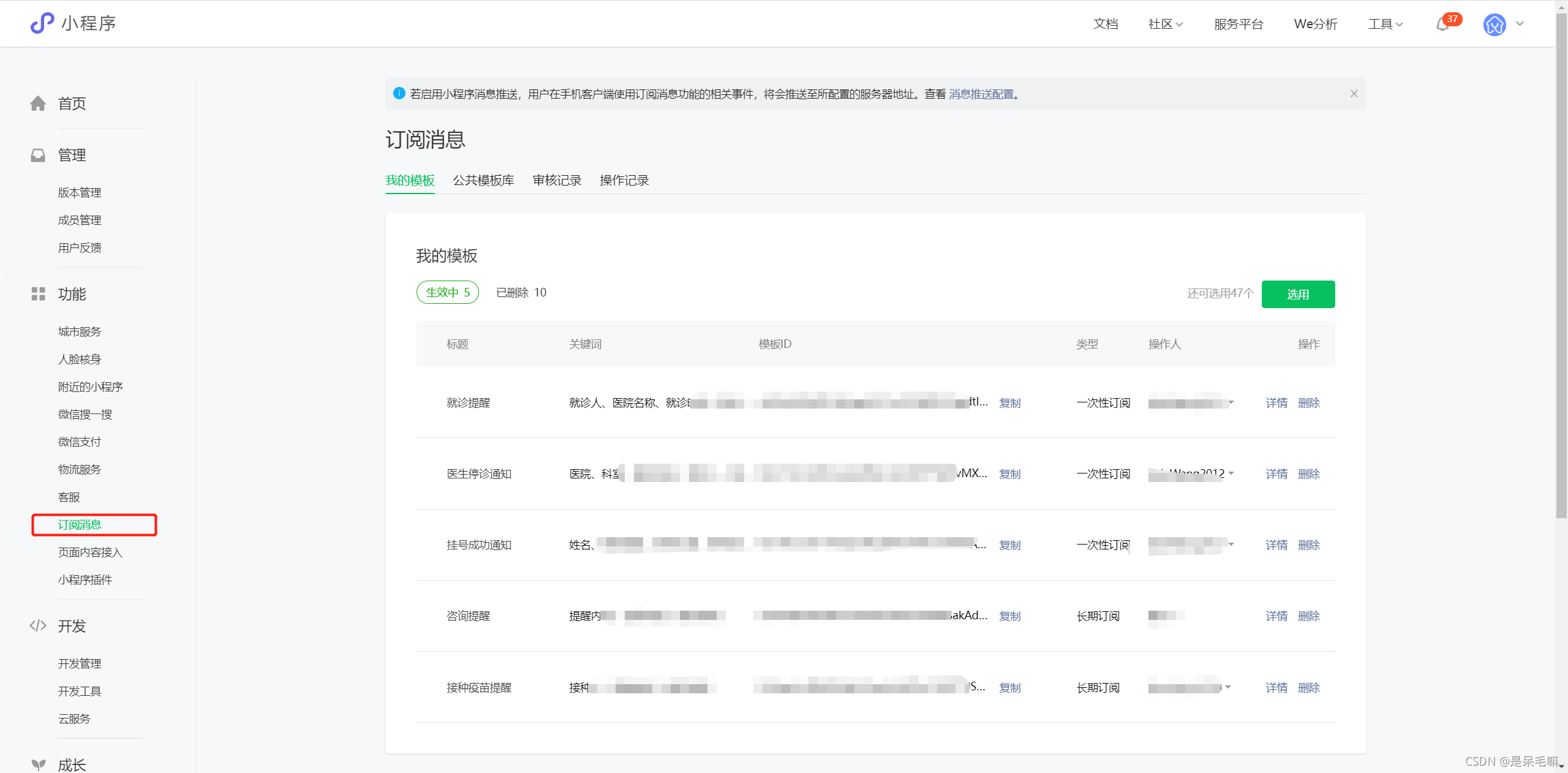1568x773 pixels.
Task: Expand the 工具 dropdown menu
Action: 1385,25
